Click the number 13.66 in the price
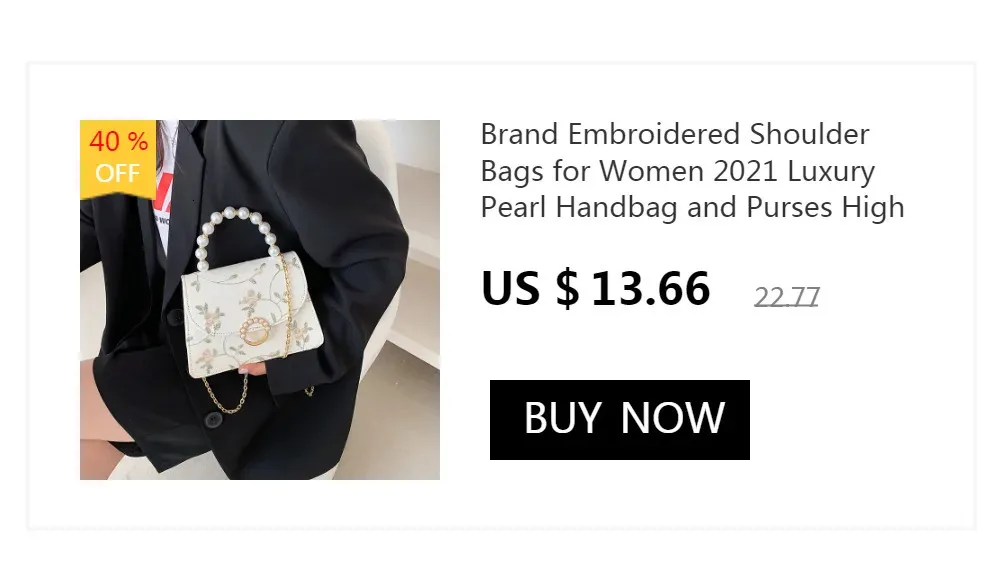The image size is (1000, 580). coord(651,288)
